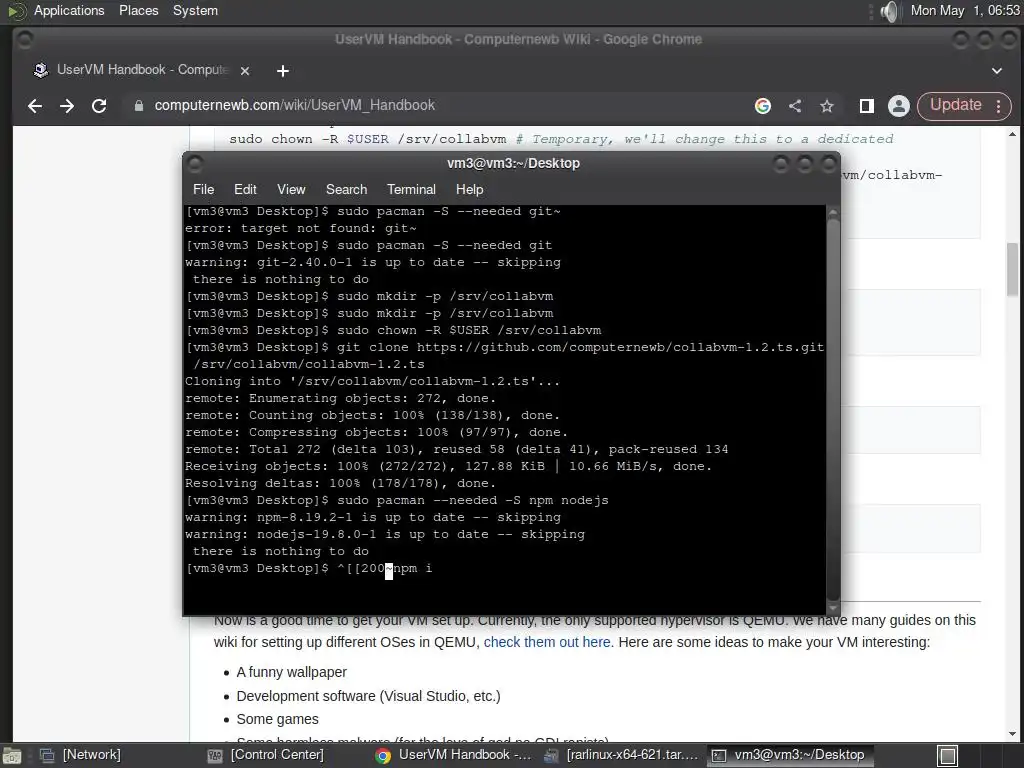The height and width of the screenshot is (768, 1024).
Task: Open terminal Edit menu
Action: [x=245, y=189]
